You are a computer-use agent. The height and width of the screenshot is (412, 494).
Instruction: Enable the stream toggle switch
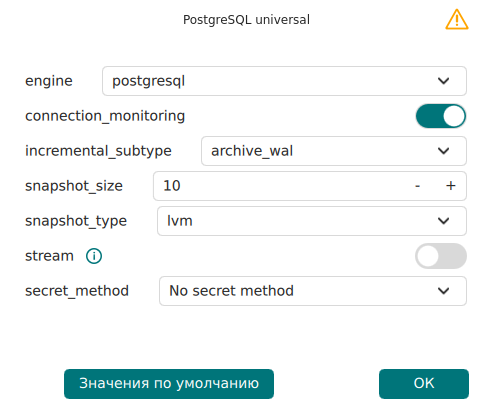[x=441, y=256]
